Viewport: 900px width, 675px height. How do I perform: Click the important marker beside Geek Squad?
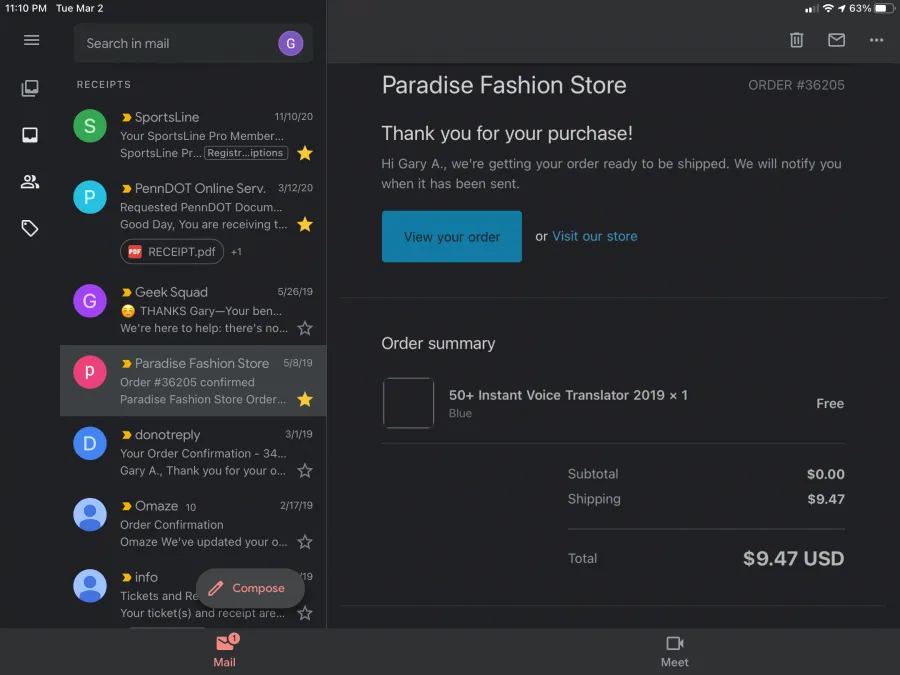click(x=126, y=292)
